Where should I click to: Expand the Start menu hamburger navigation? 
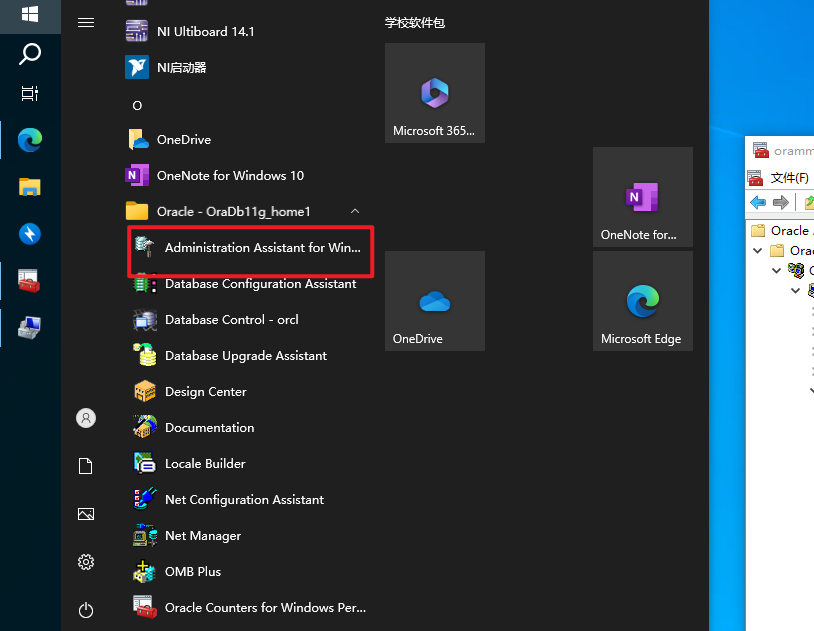(86, 22)
